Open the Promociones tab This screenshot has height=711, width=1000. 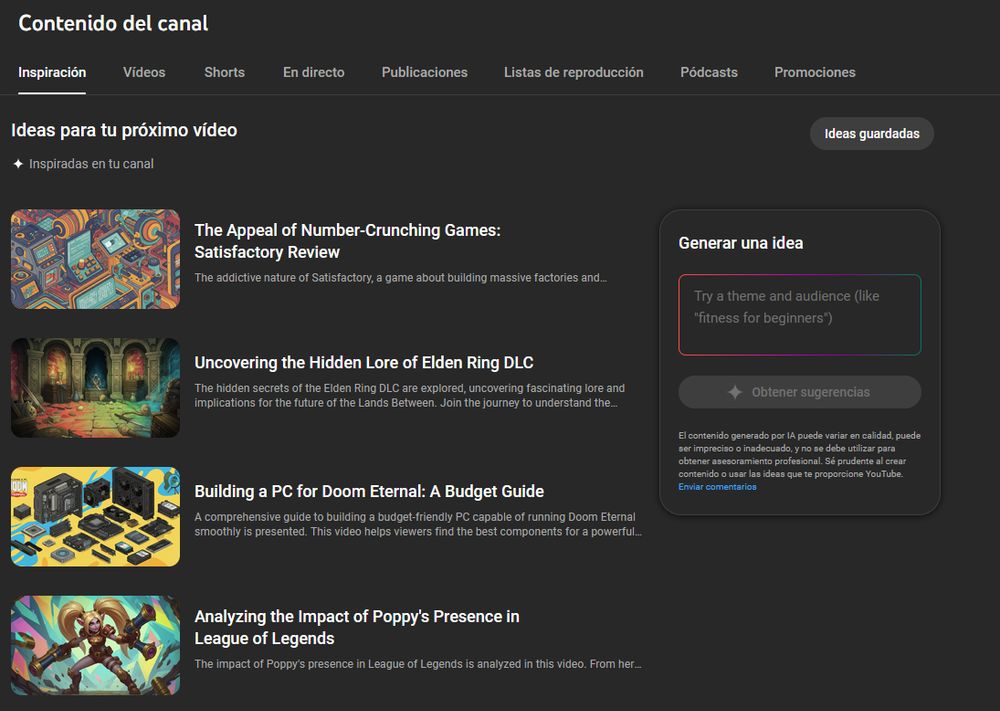click(x=815, y=72)
